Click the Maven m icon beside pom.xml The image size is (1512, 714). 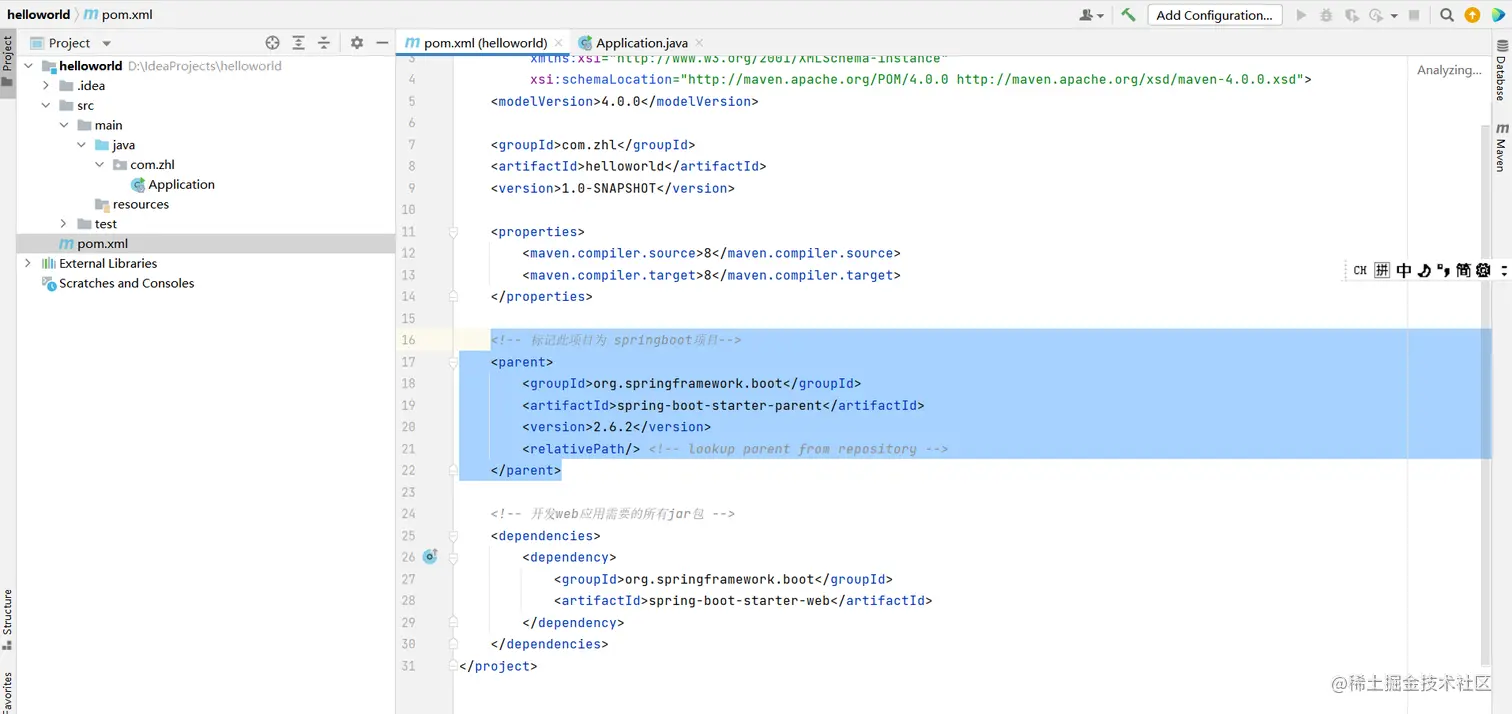click(66, 244)
